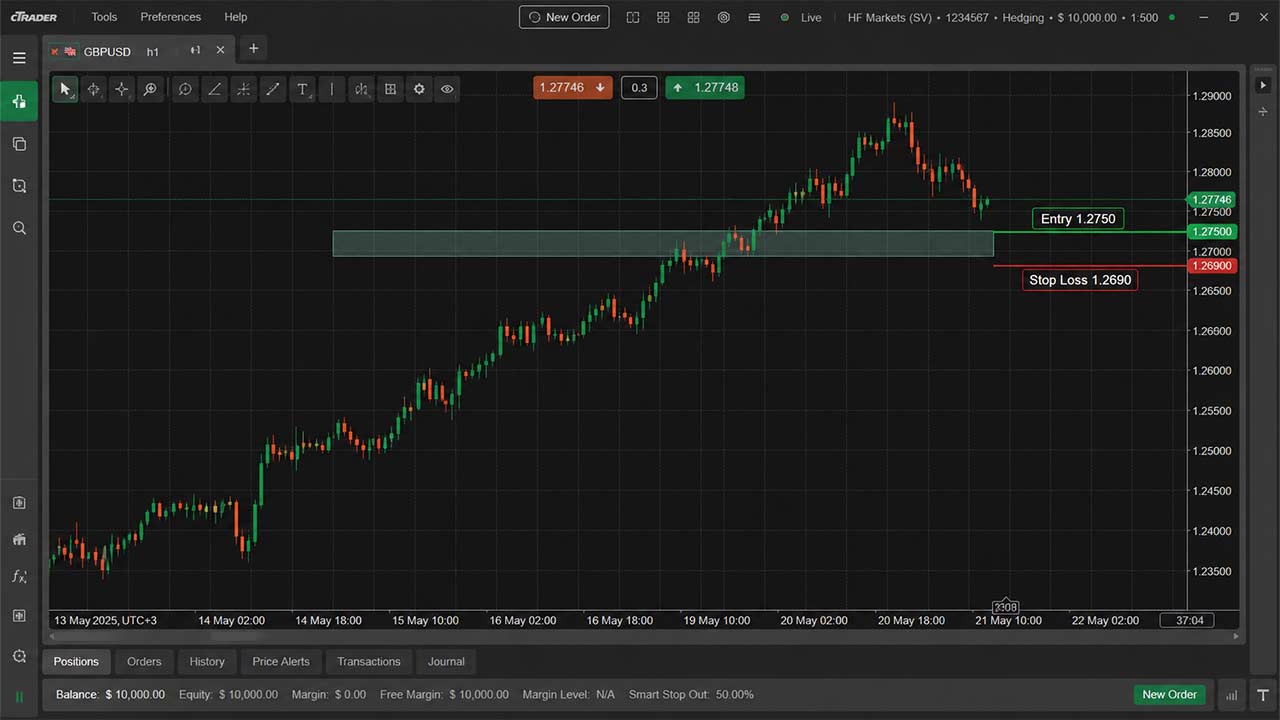Click the magnifier search icon in sidebar

pyautogui.click(x=19, y=228)
